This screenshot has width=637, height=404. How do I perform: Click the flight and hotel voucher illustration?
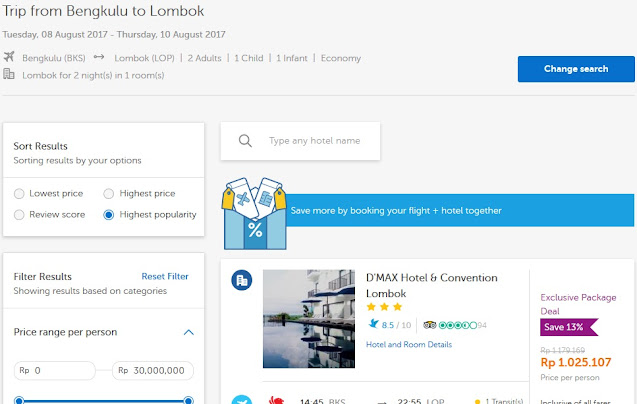pos(254,213)
